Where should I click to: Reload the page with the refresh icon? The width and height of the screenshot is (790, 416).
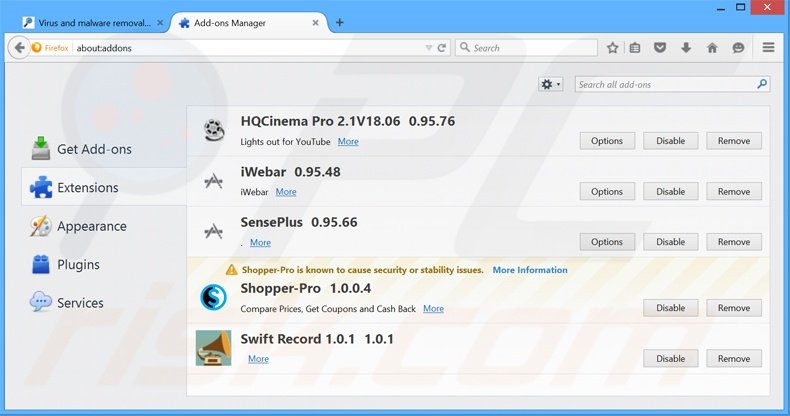tap(442, 48)
